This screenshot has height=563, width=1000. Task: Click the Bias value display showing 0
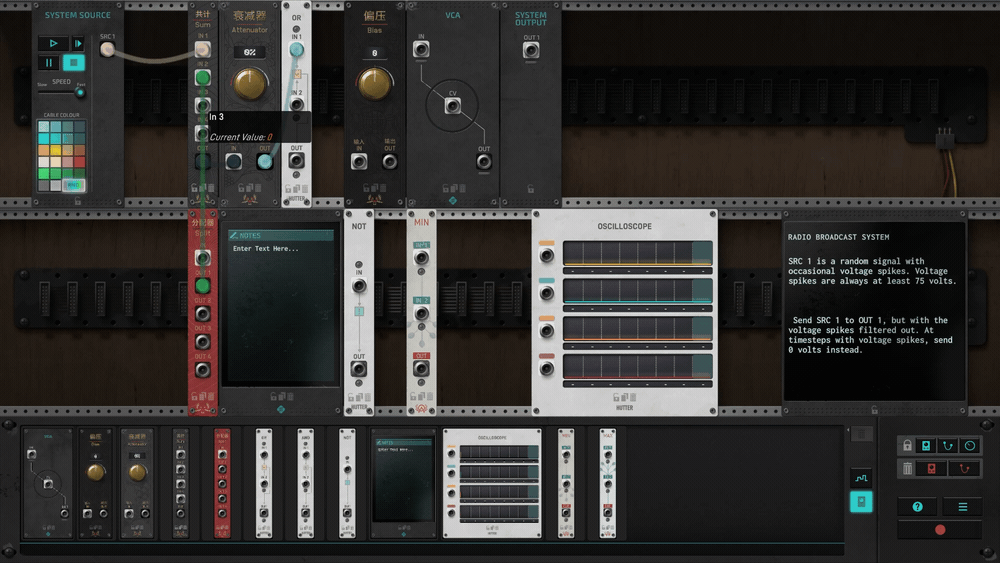374,53
